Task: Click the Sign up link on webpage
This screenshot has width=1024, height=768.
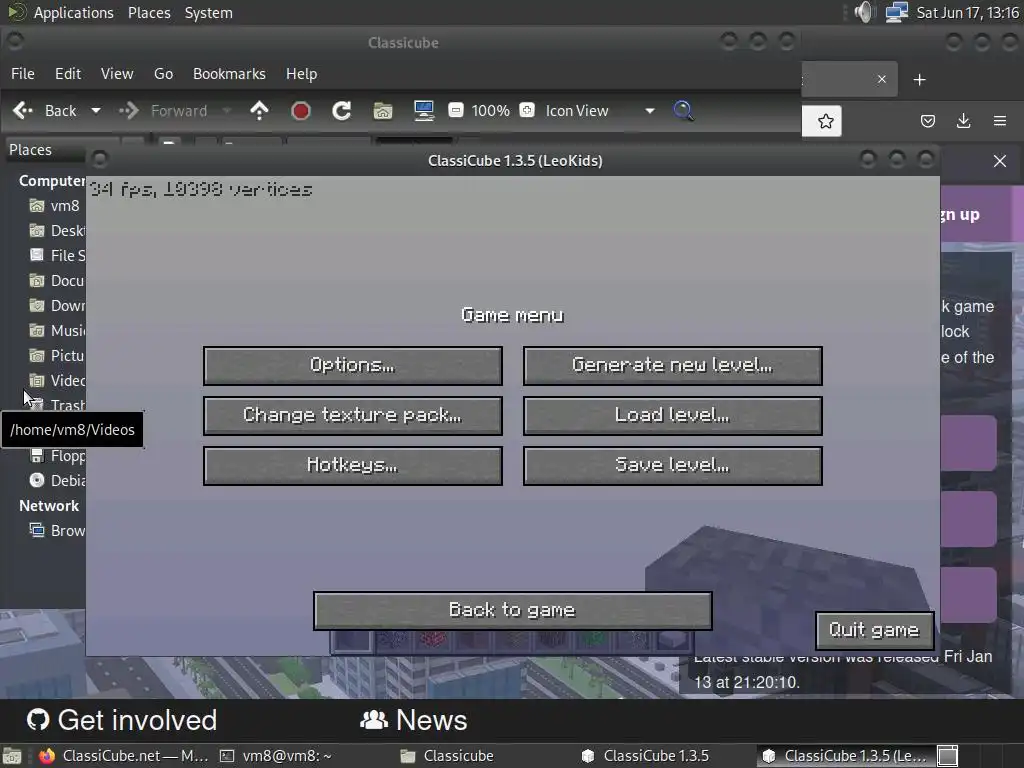Action: coord(960,214)
